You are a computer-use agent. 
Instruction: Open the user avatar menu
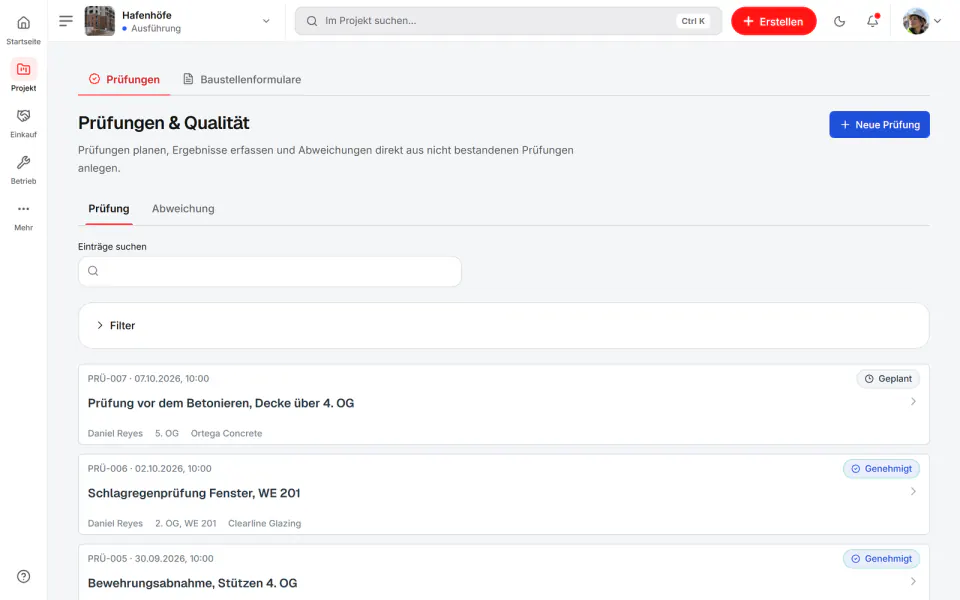click(922, 21)
